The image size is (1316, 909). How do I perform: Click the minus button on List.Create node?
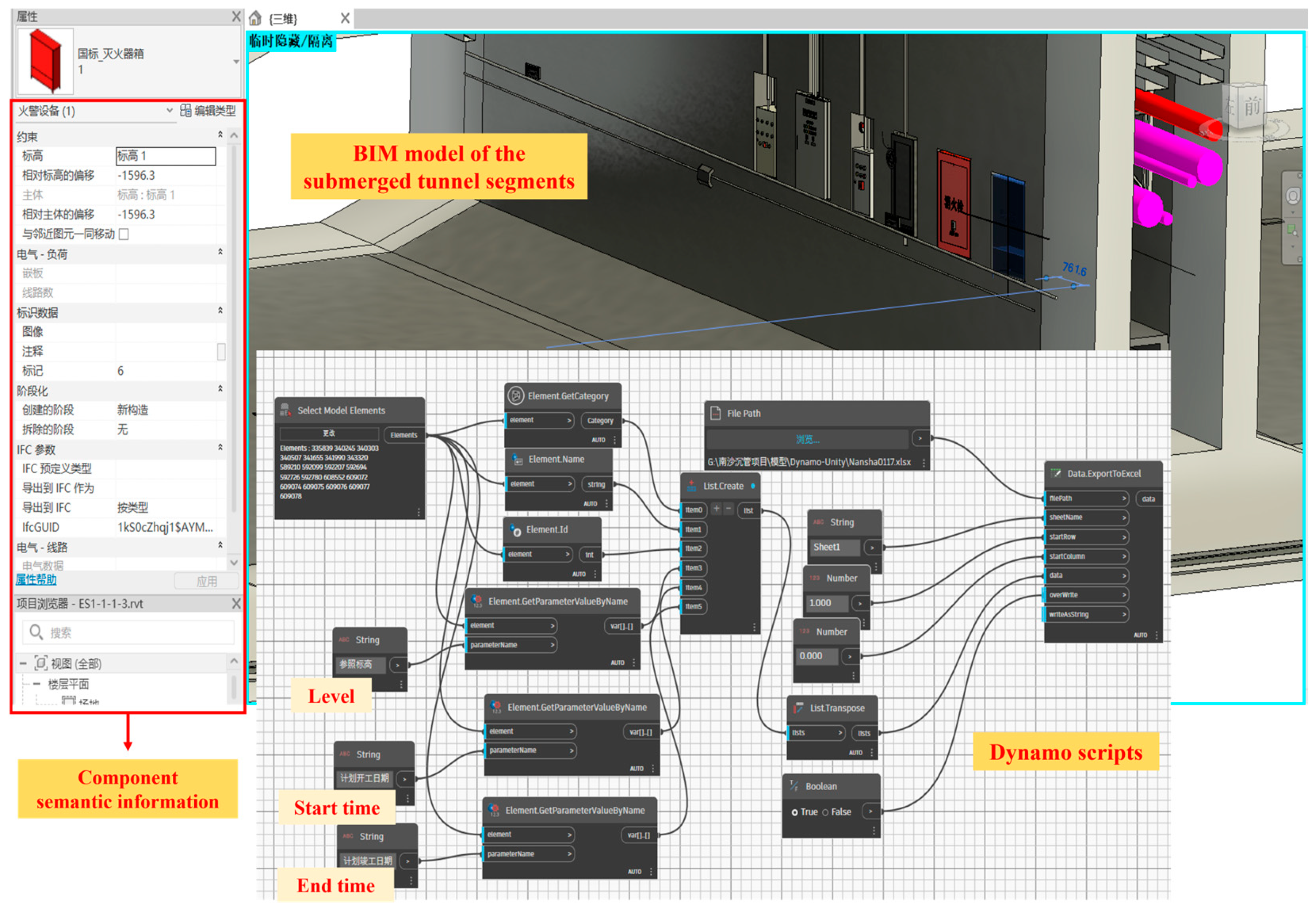(x=729, y=509)
